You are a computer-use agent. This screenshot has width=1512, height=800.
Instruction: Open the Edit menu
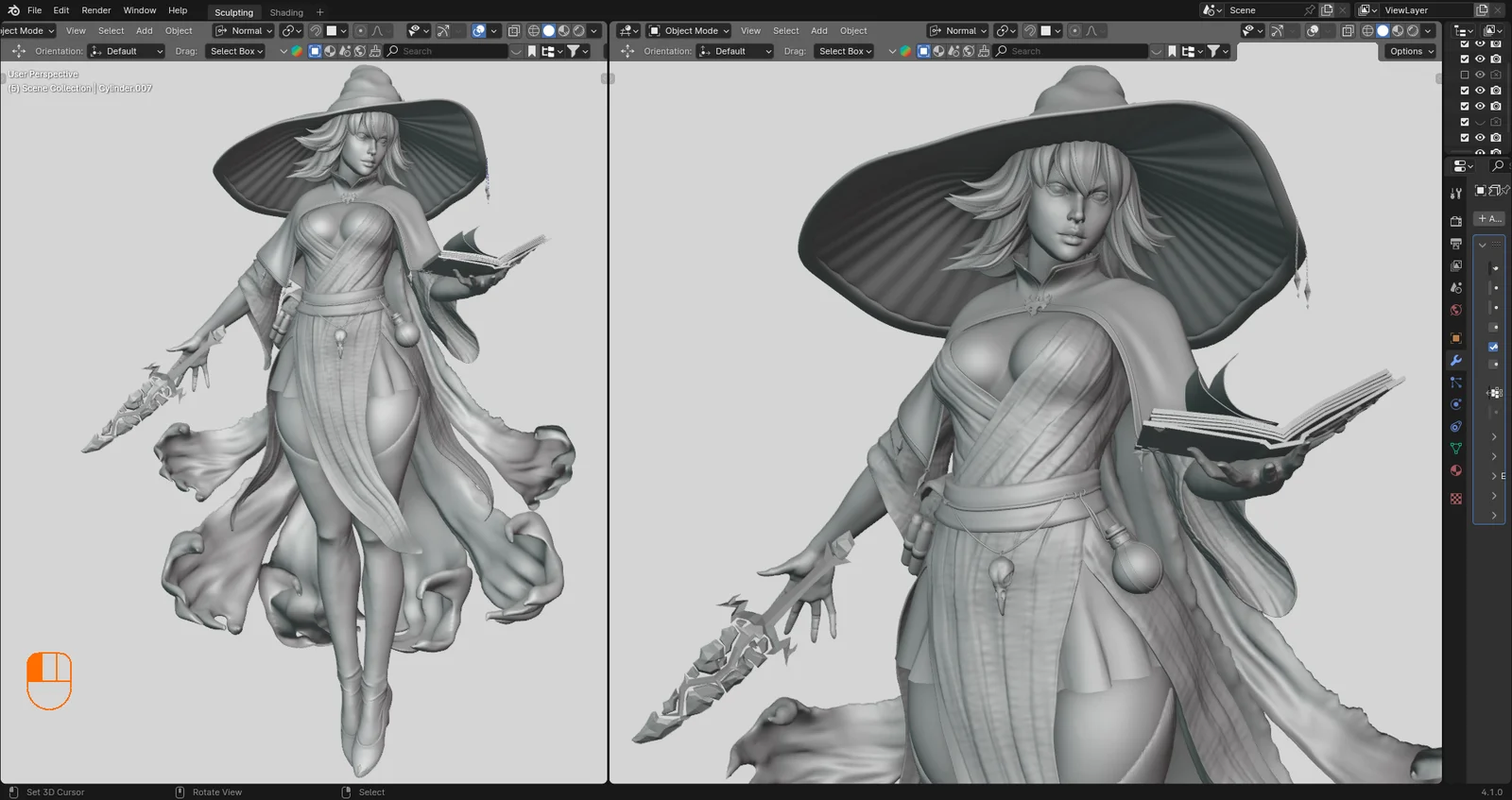(x=61, y=10)
